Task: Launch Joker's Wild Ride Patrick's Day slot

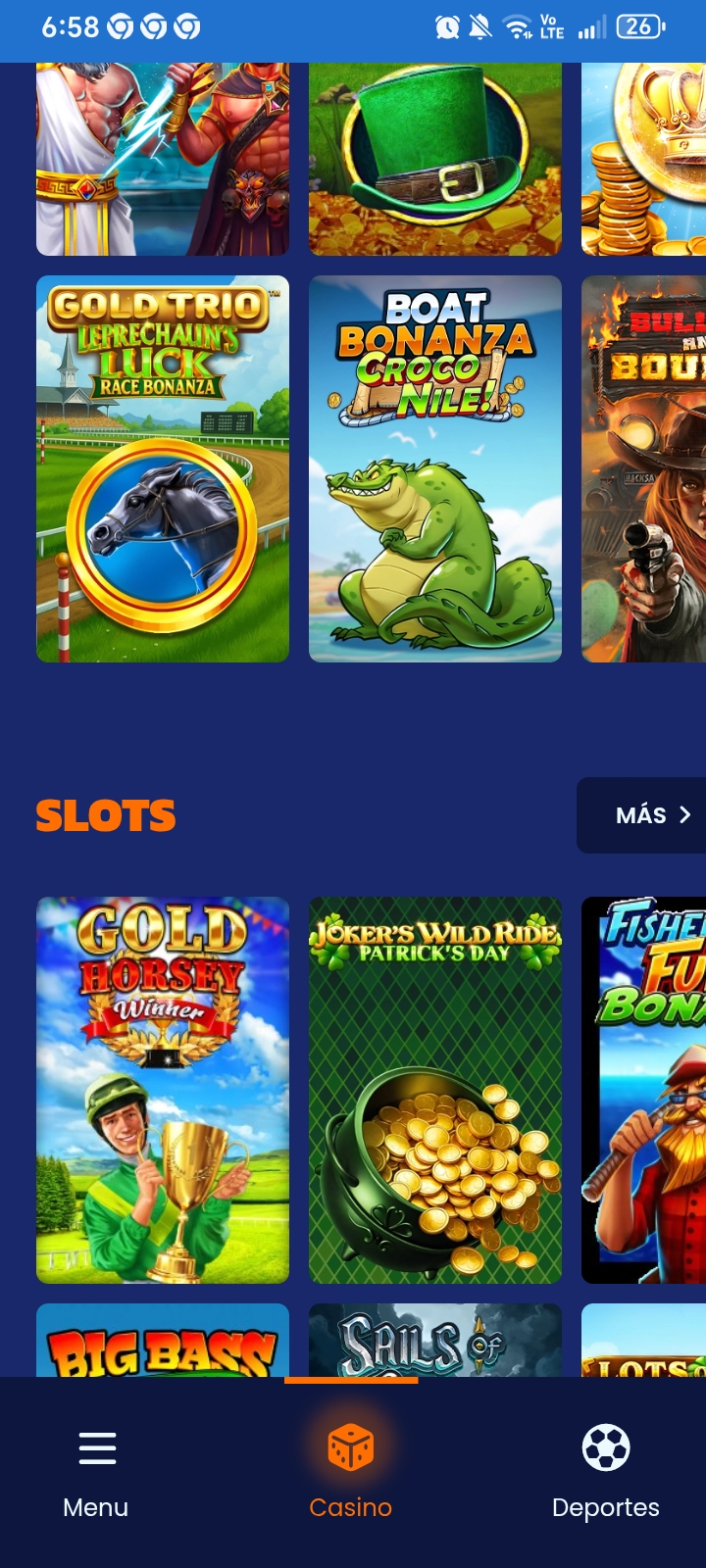Action: click(x=435, y=1090)
